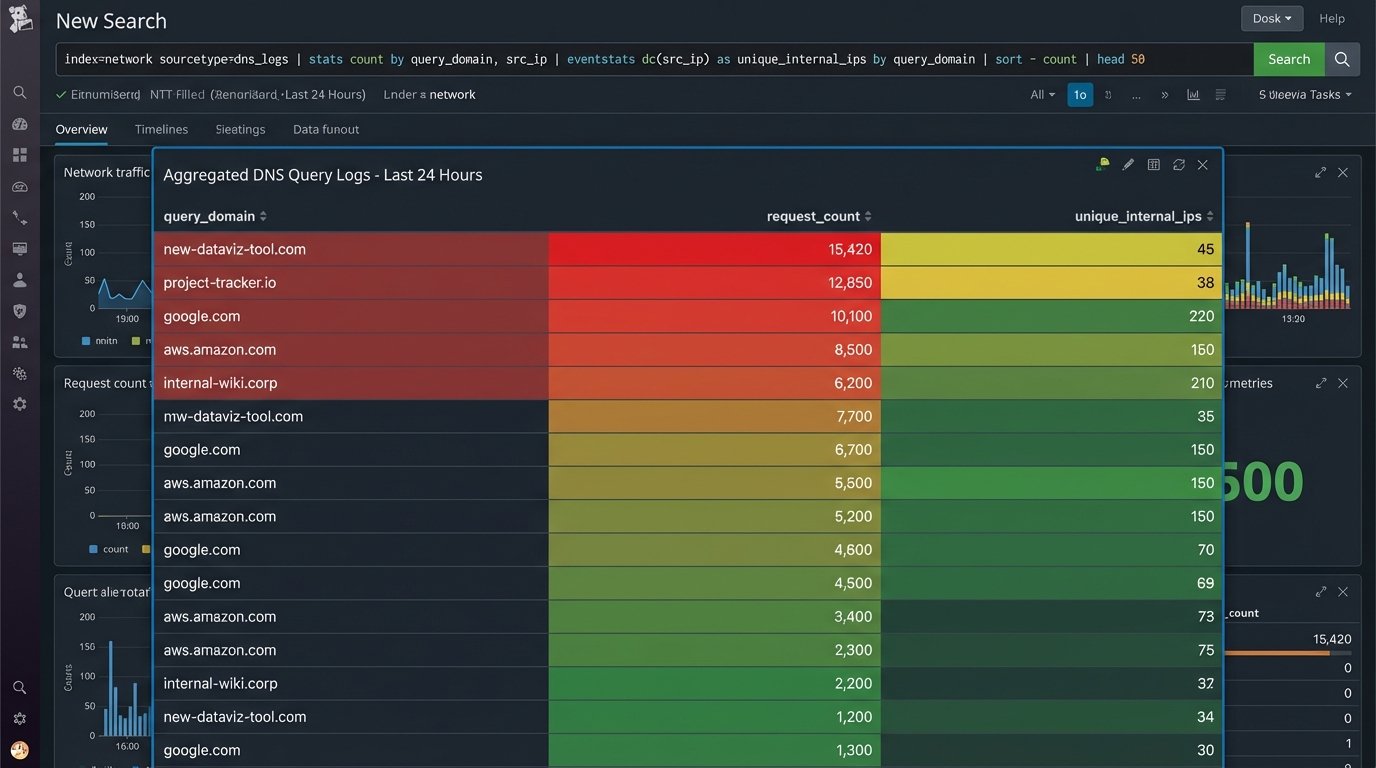Expand the Network traffic panel with diagonal arrow icon
The image size is (1376, 768).
1320,172
